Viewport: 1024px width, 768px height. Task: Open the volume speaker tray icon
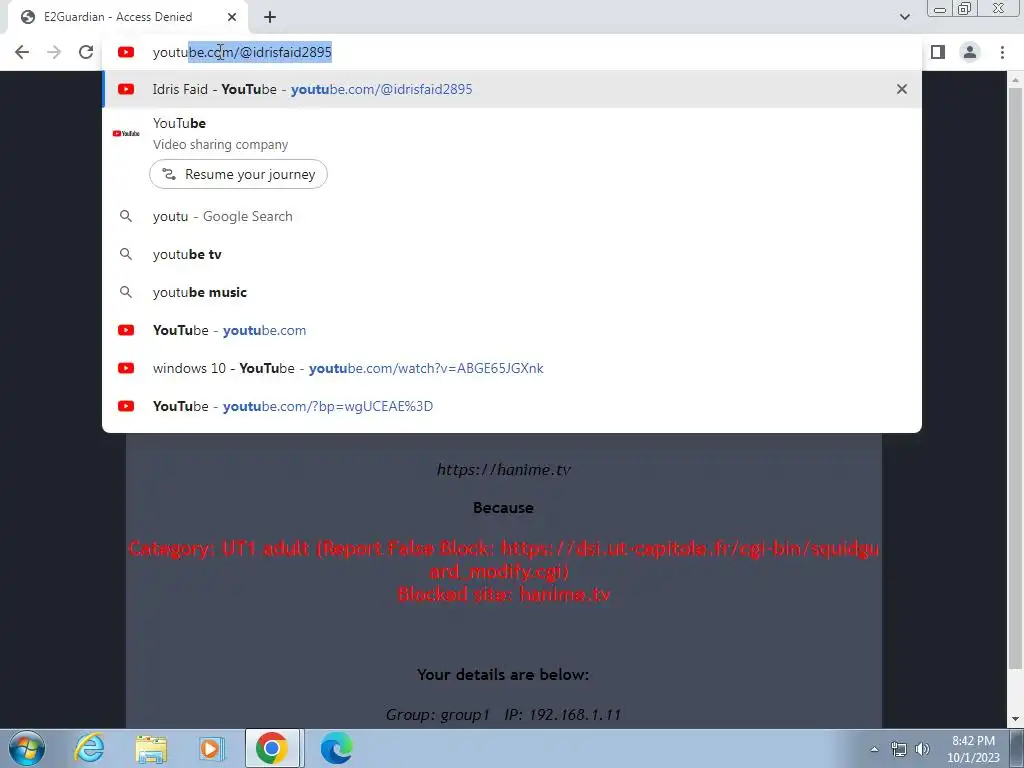(x=922, y=749)
